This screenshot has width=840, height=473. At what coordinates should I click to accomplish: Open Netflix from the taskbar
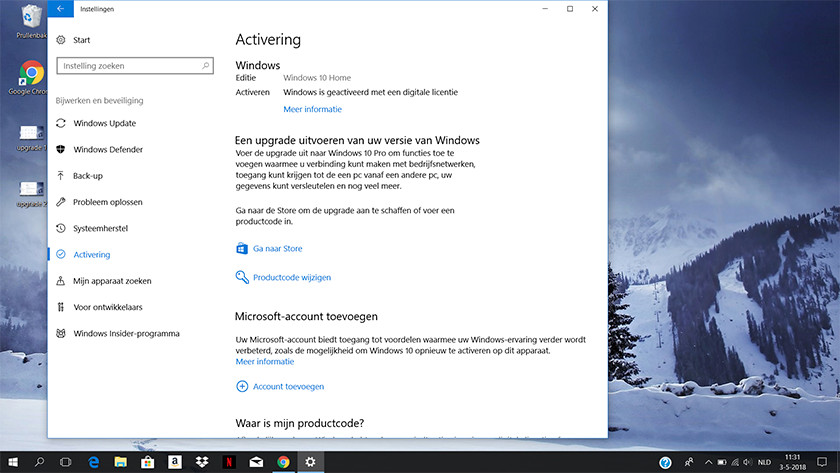tap(228, 462)
